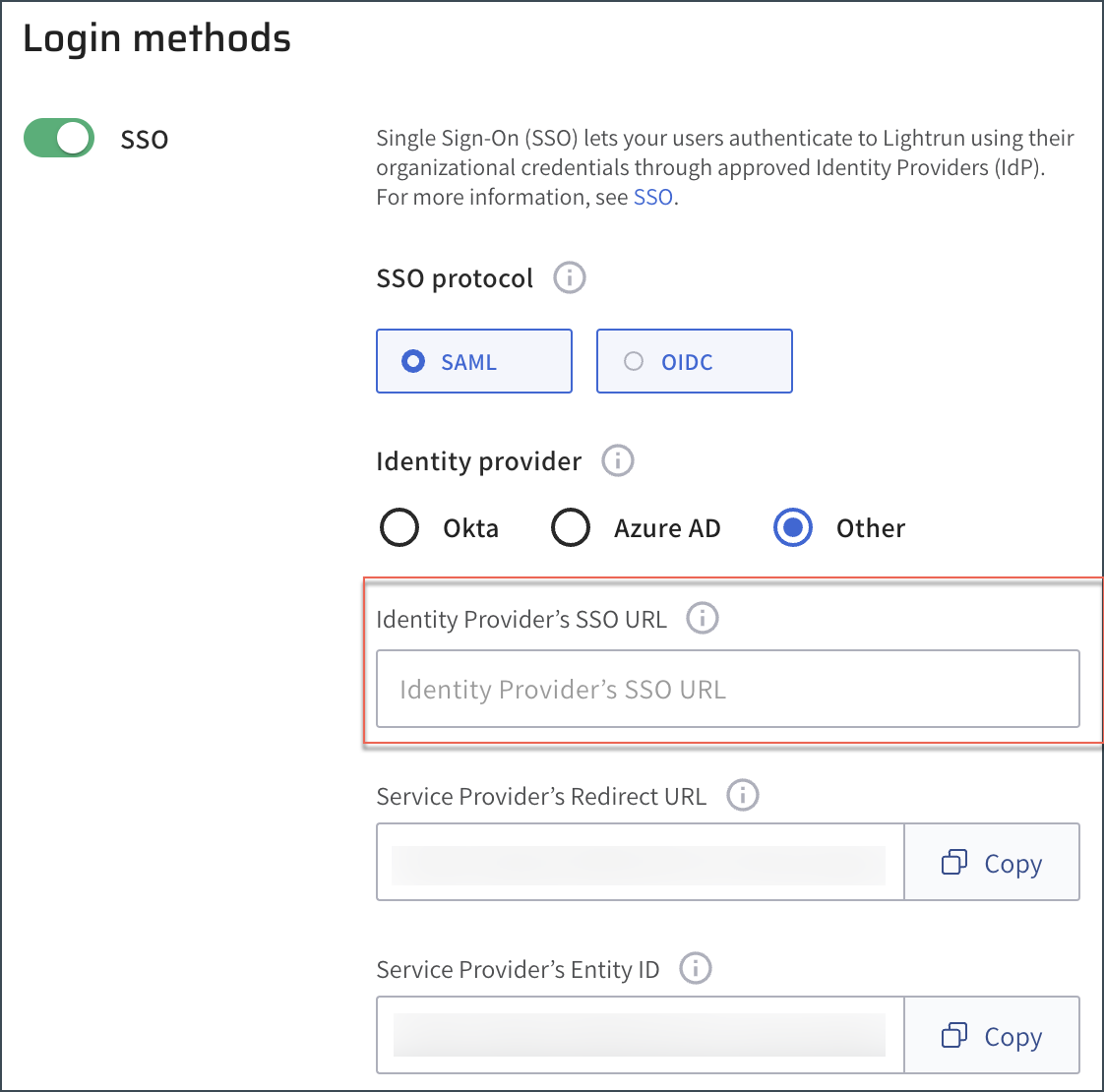
Task: Open the SSO documentation link
Action: click(x=652, y=197)
